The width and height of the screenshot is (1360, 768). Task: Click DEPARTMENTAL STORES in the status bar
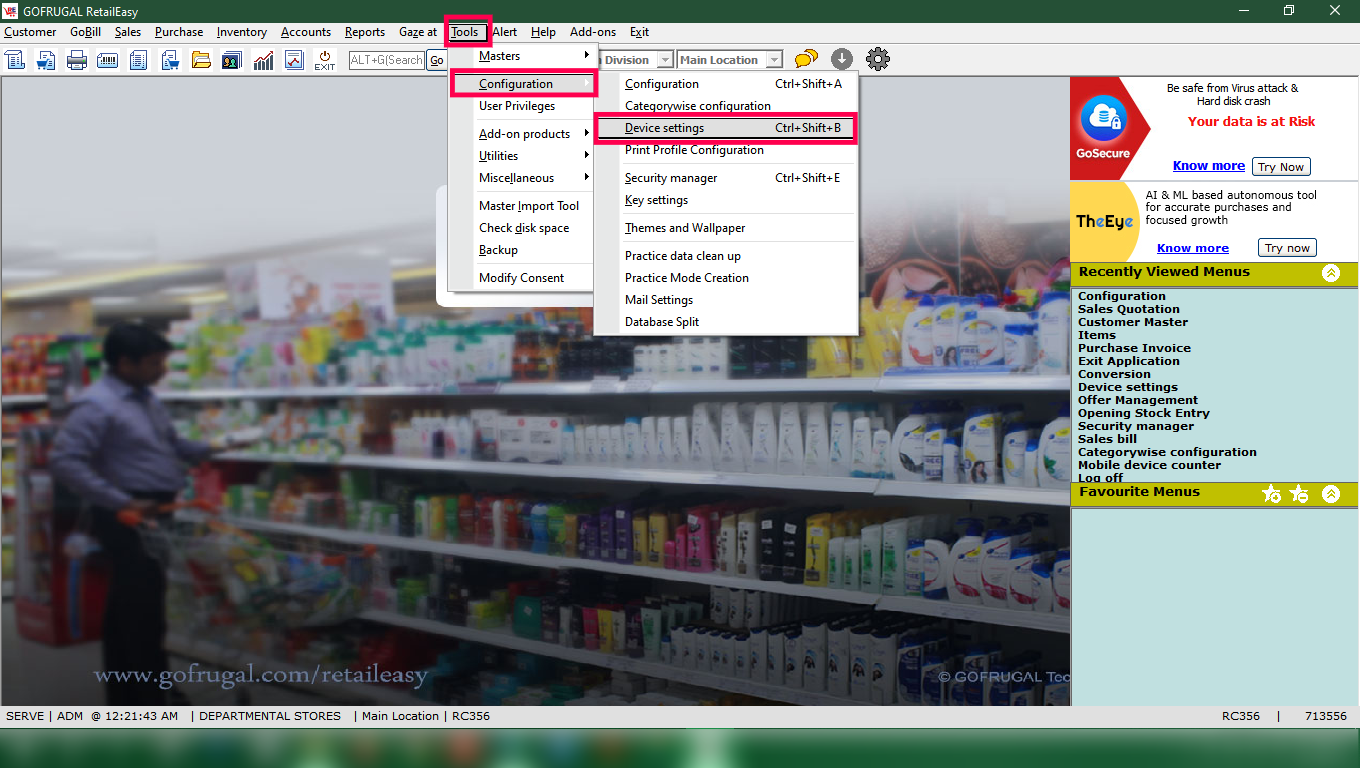pyautogui.click(x=270, y=716)
